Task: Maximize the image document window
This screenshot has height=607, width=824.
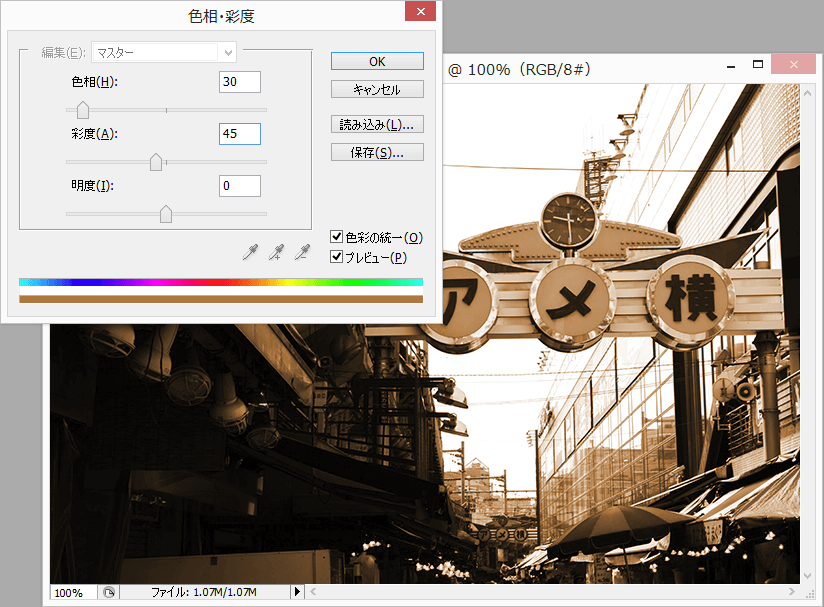Action: coord(757,65)
